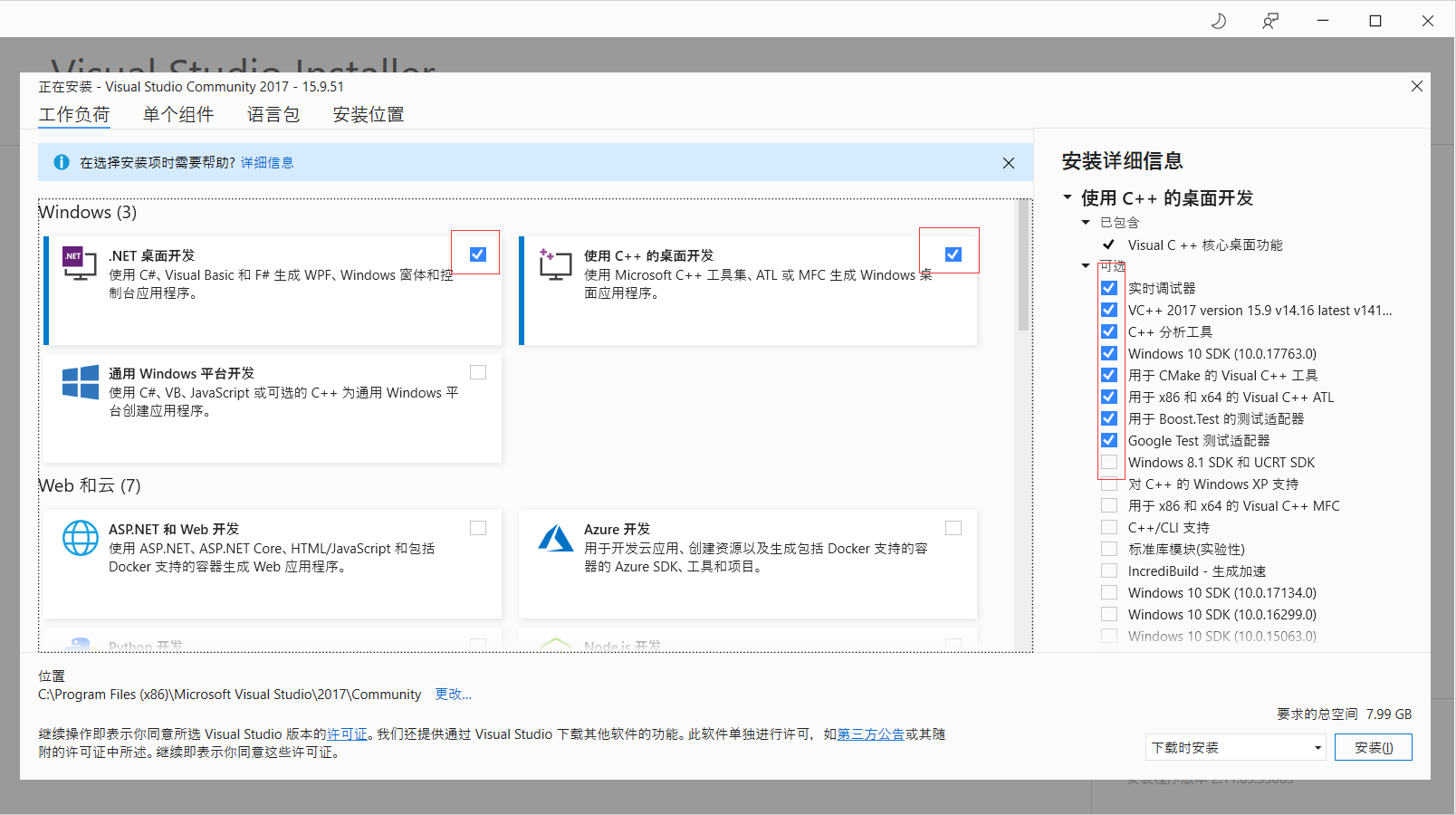Click the 使用 C++ 的桌面开发 monitor icon
1456x815 pixels.
click(x=554, y=265)
